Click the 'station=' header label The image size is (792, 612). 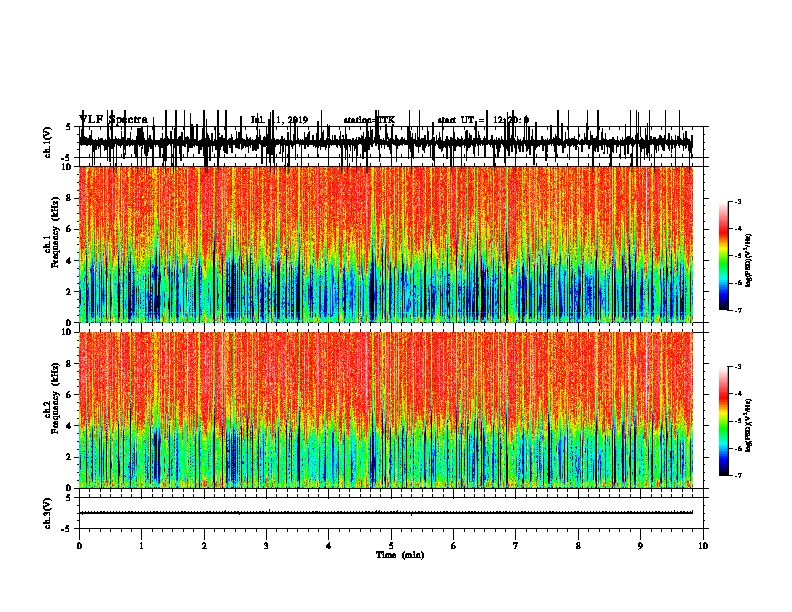coord(360,120)
